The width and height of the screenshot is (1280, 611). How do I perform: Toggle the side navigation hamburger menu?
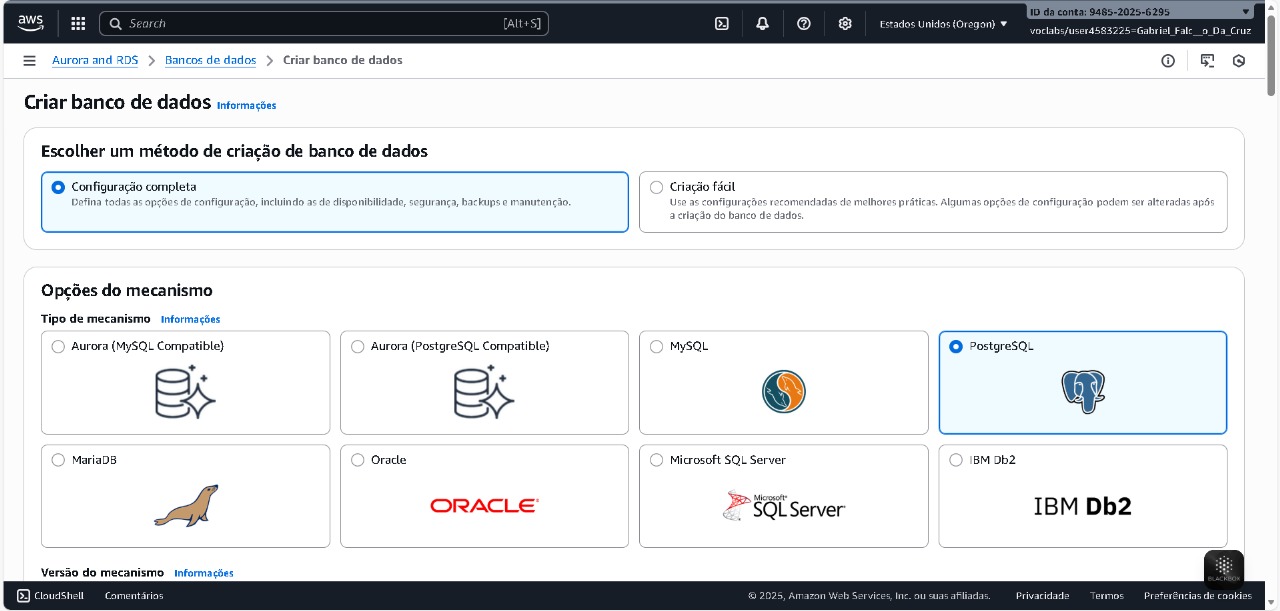[29, 61]
